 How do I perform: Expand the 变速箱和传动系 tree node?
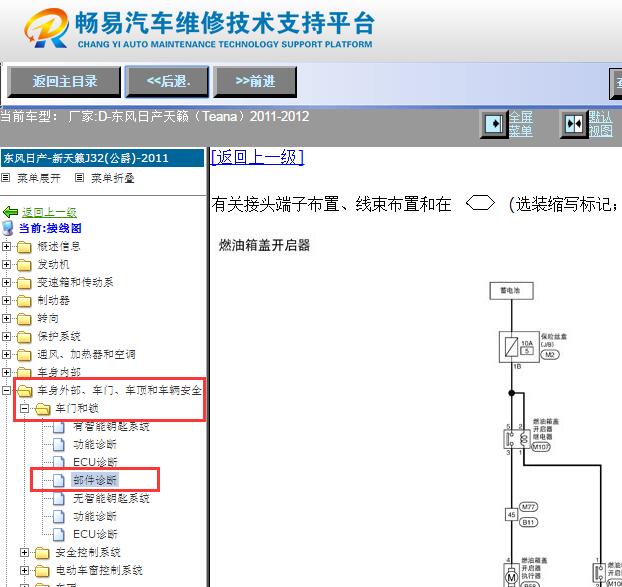coord(6,282)
